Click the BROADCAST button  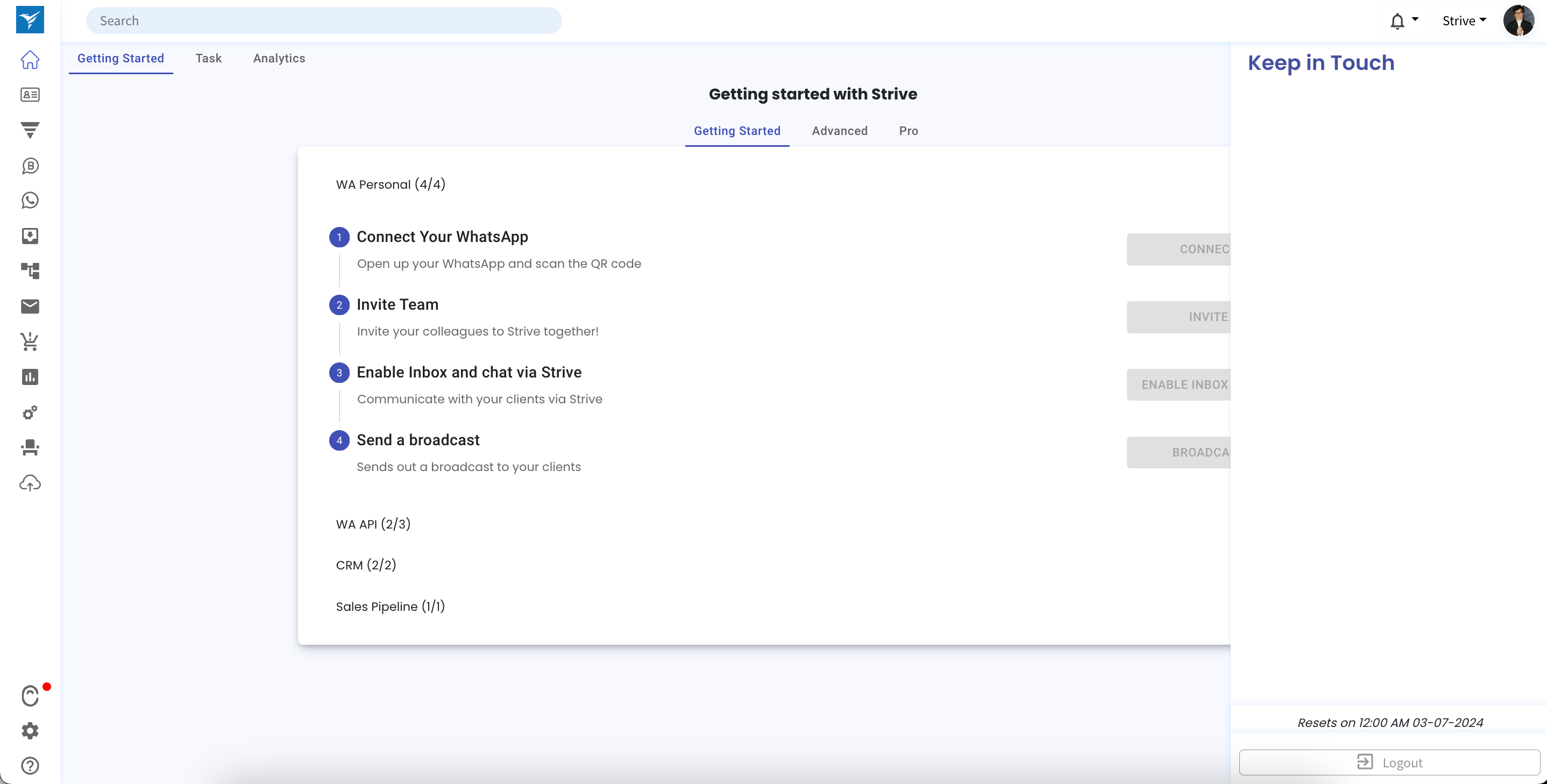1179,453
